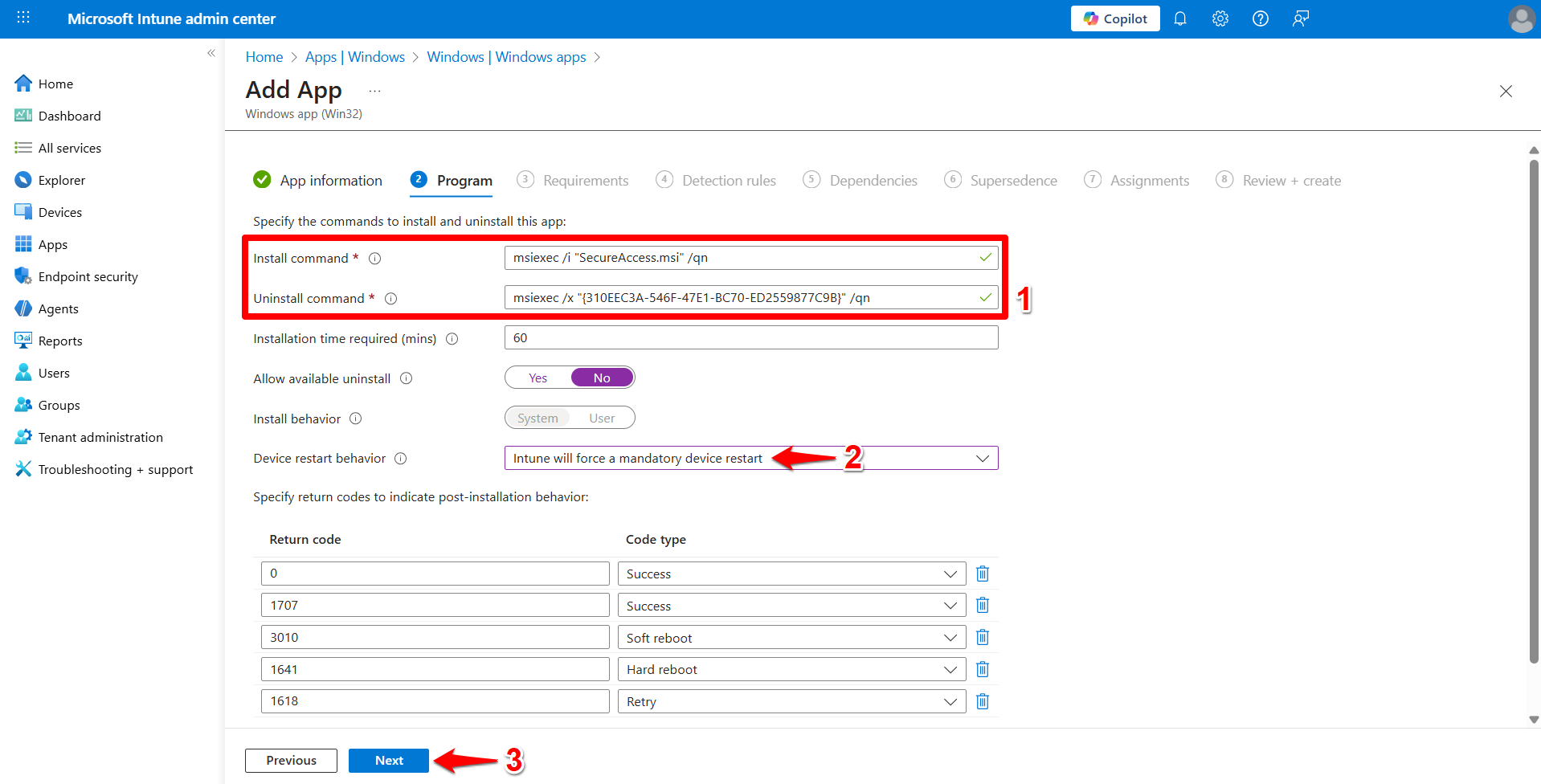This screenshot has height=784, width=1541.
Task: Open Troubleshooting + support in sidebar
Action: tap(116, 469)
